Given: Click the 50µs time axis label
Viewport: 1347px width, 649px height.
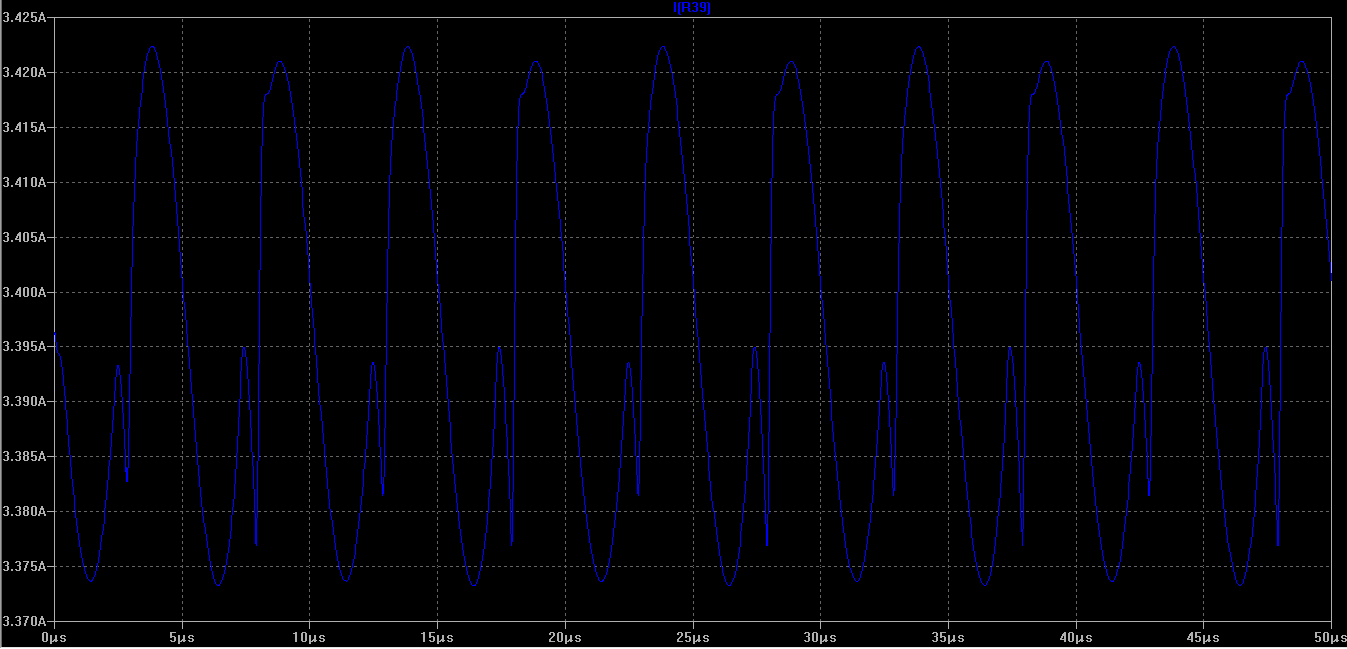Looking at the screenshot, I should (1330, 637).
